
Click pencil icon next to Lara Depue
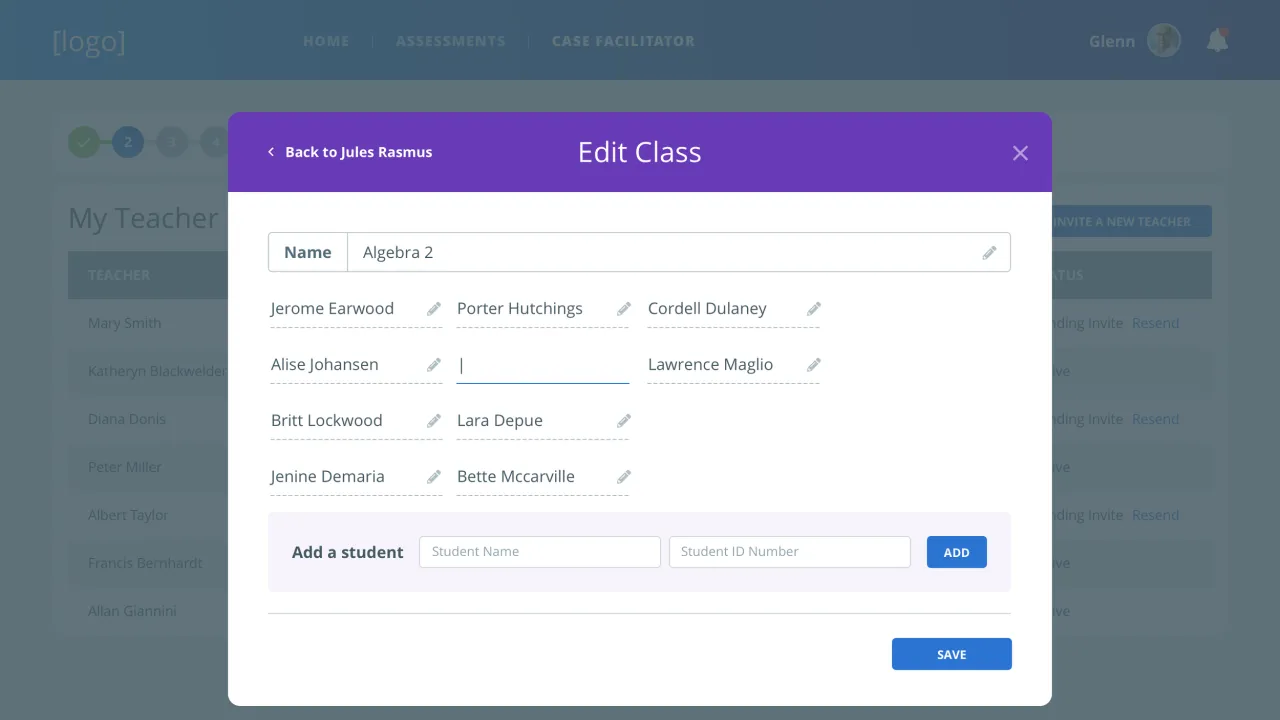coord(624,421)
